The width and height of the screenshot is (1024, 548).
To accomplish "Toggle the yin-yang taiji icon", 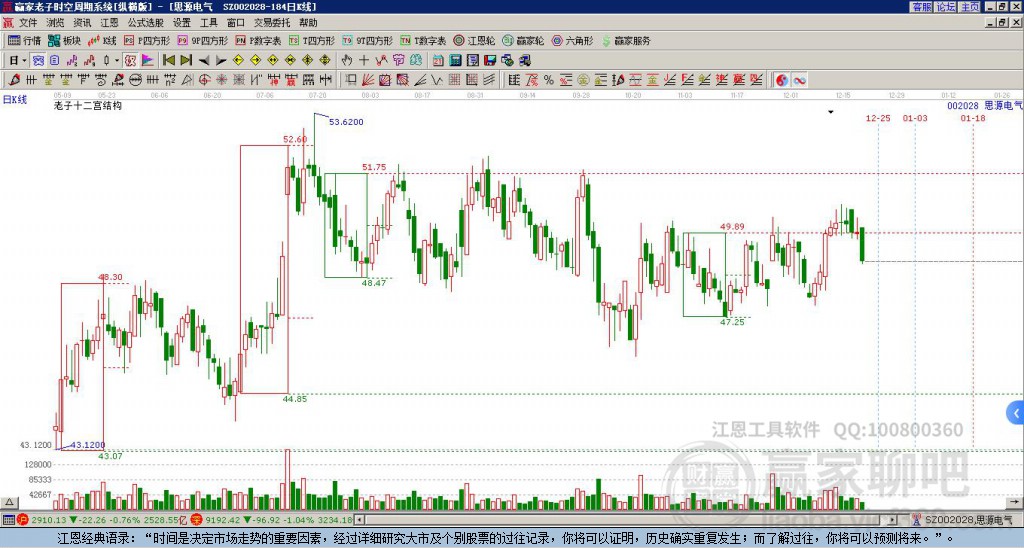I will tap(782, 80).
